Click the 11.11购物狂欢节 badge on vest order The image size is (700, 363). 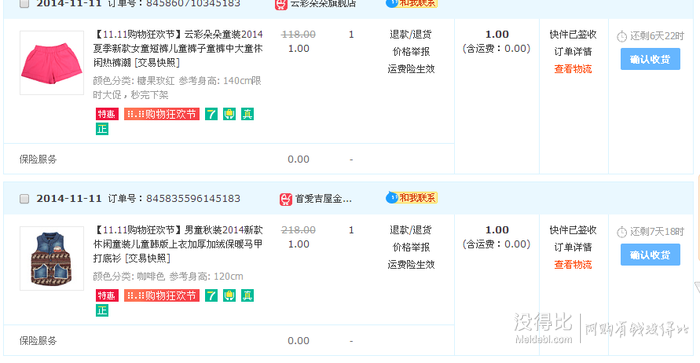162,295
